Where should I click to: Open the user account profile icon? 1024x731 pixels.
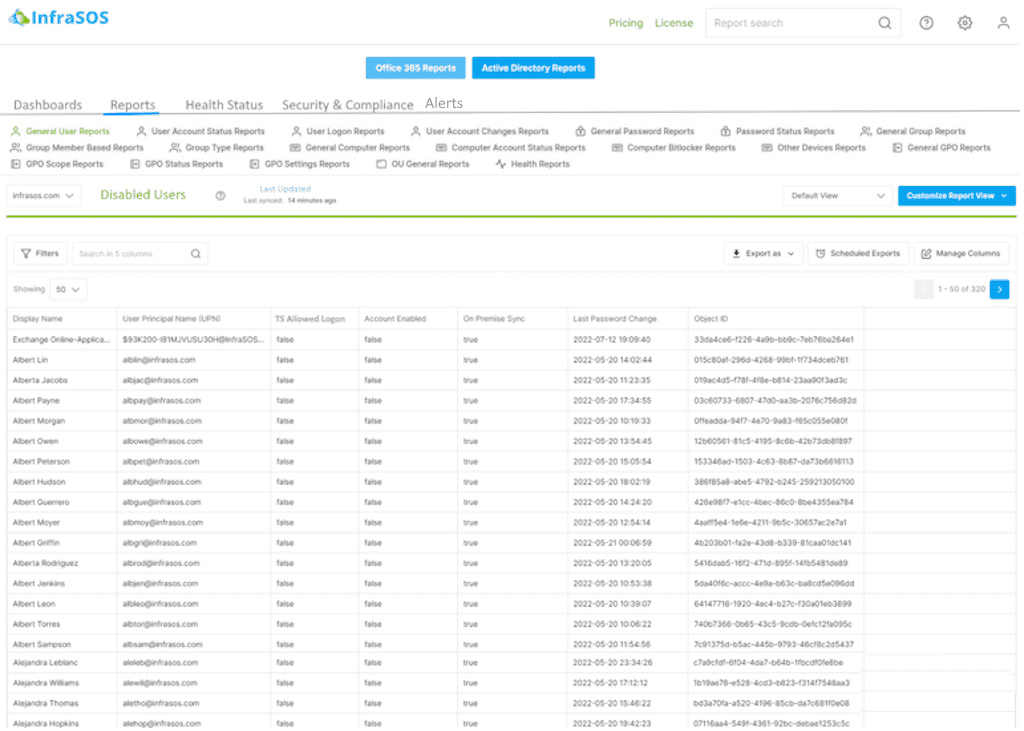pos(1003,21)
